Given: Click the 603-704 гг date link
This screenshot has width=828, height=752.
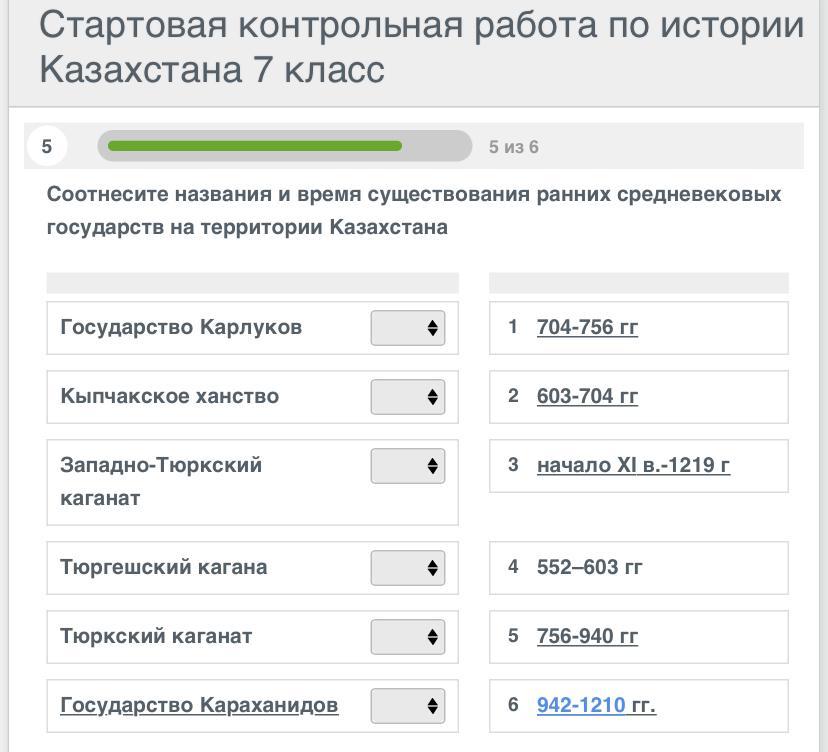Looking at the screenshot, I should point(587,396).
